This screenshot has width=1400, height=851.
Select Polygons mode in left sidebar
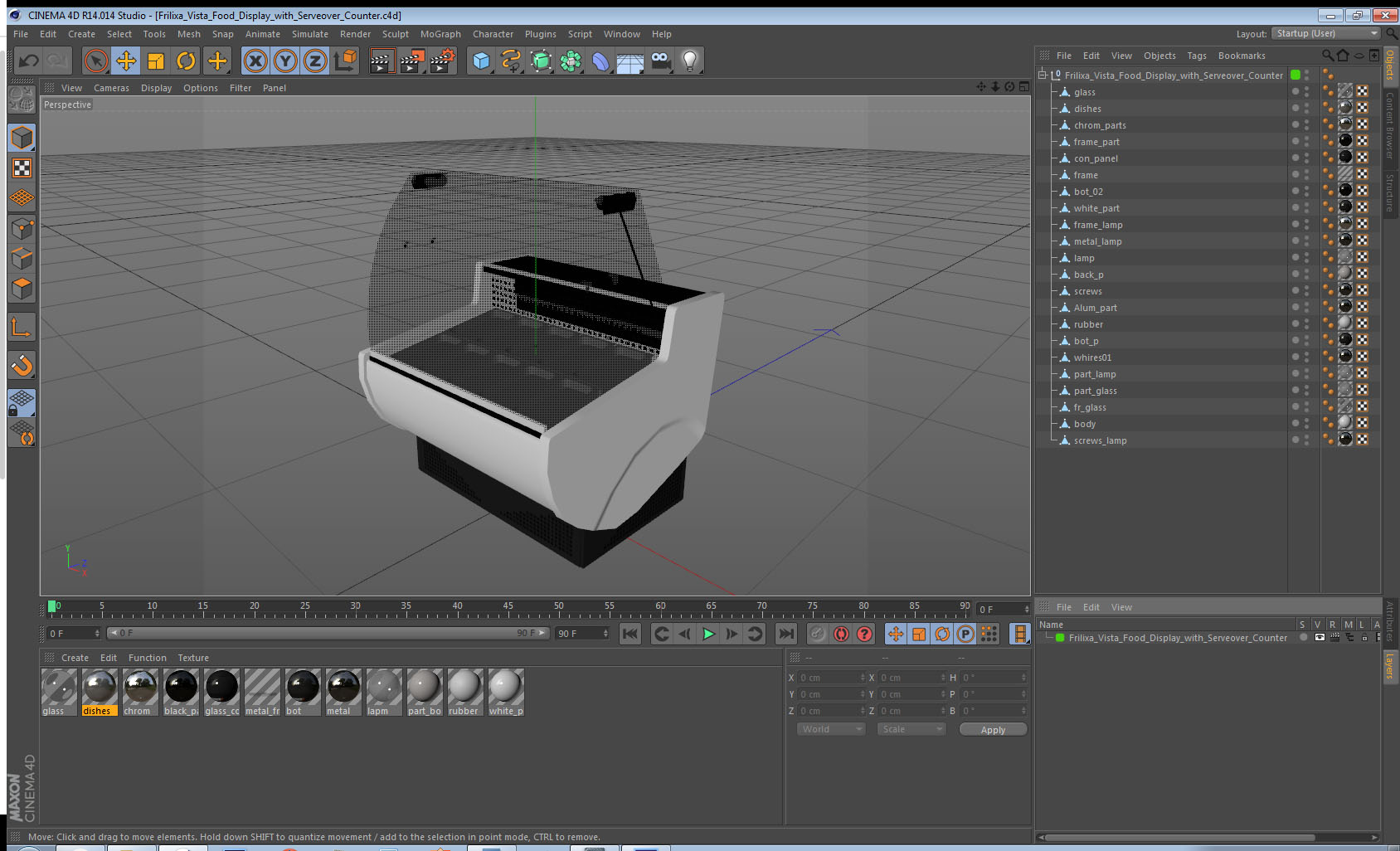22,289
